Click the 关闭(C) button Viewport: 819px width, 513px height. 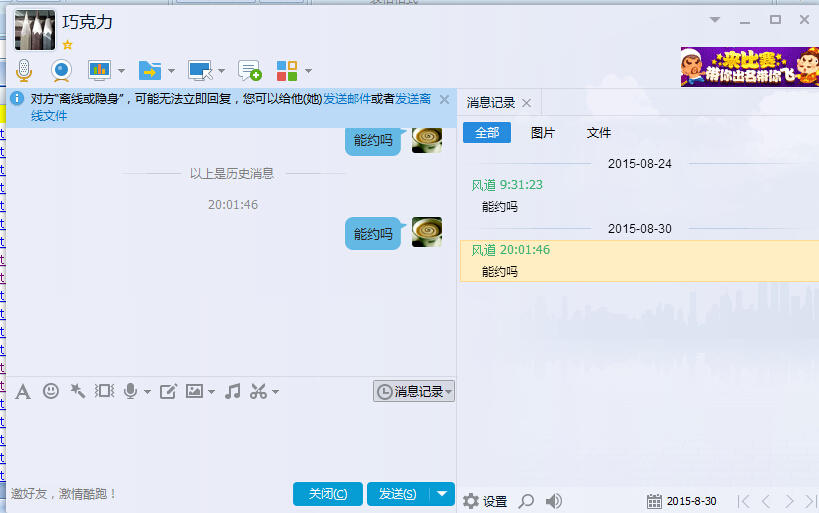(x=327, y=494)
